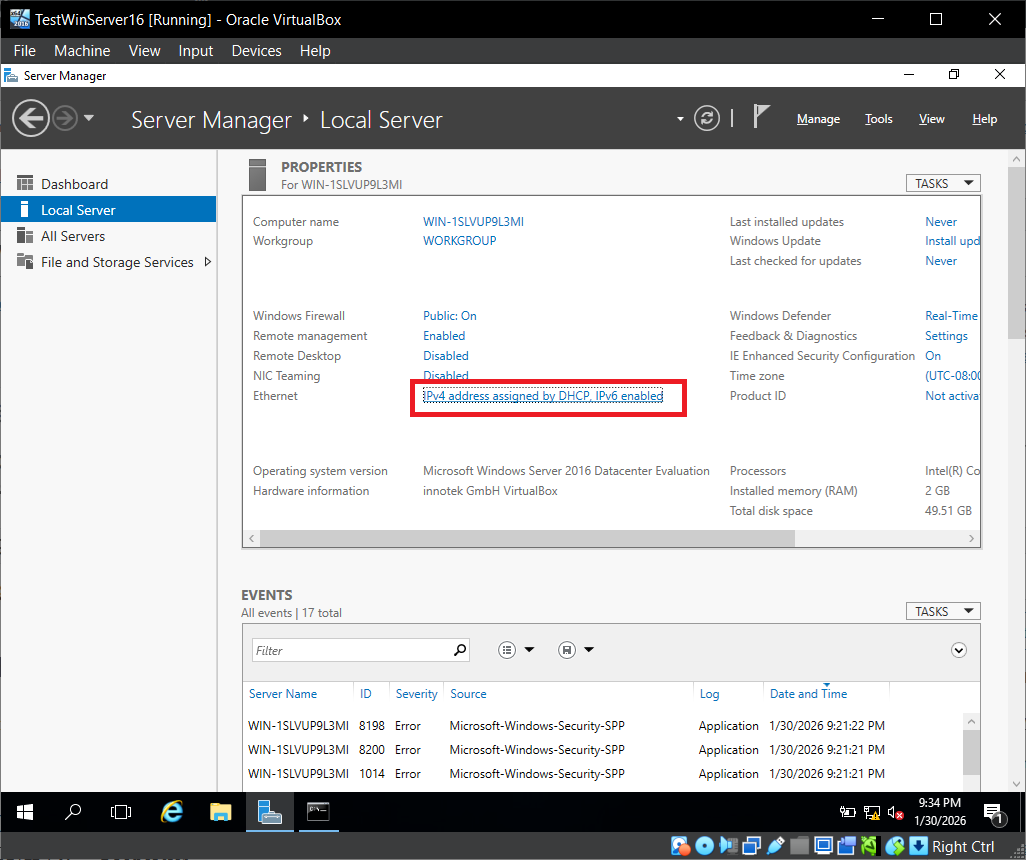
Task: Open the Tools menu
Action: pos(878,119)
